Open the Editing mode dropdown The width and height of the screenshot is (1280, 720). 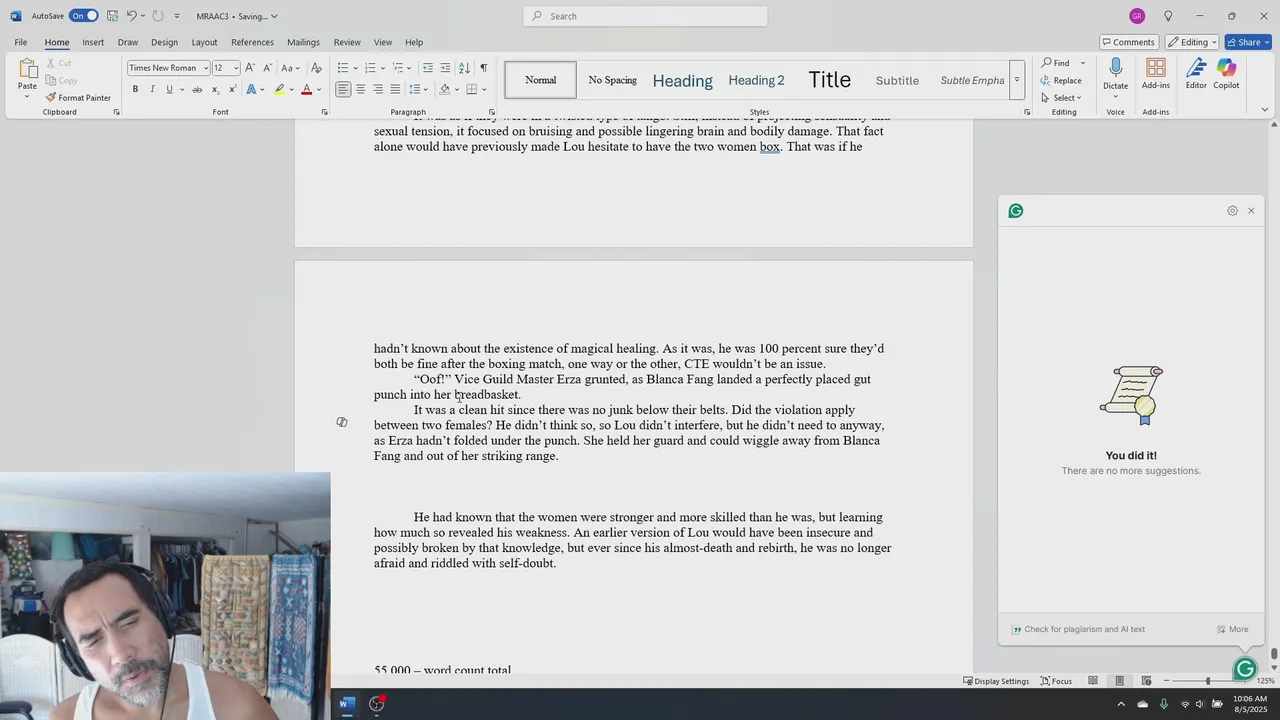[1191, 42]
